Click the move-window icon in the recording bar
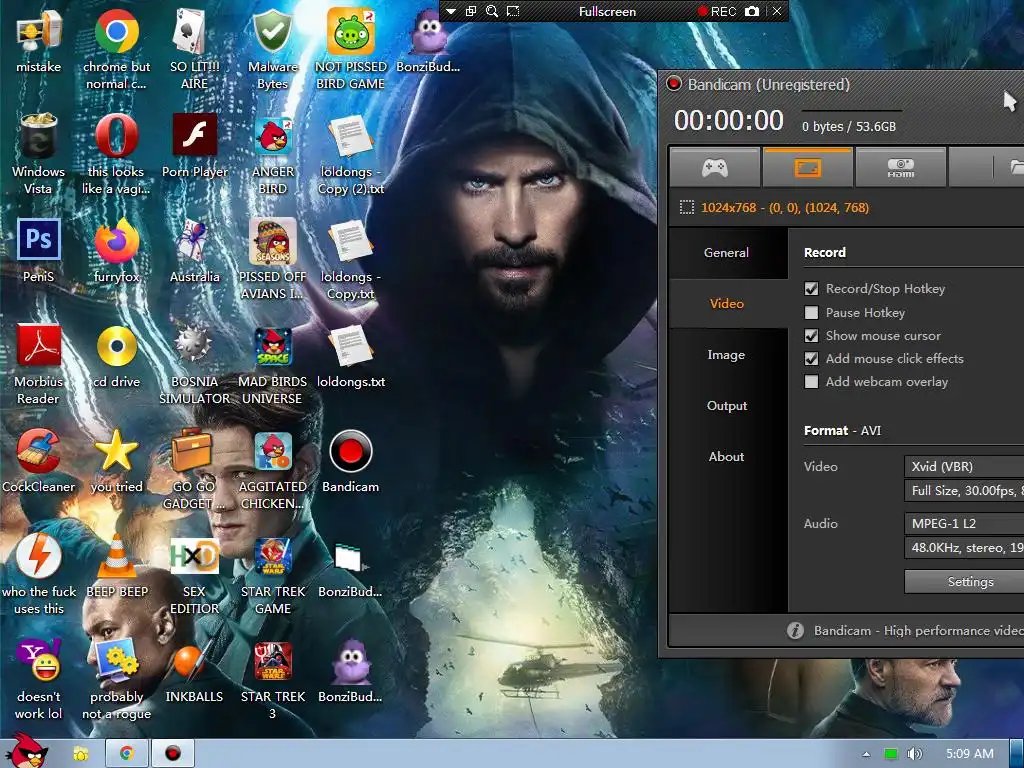 471,11
